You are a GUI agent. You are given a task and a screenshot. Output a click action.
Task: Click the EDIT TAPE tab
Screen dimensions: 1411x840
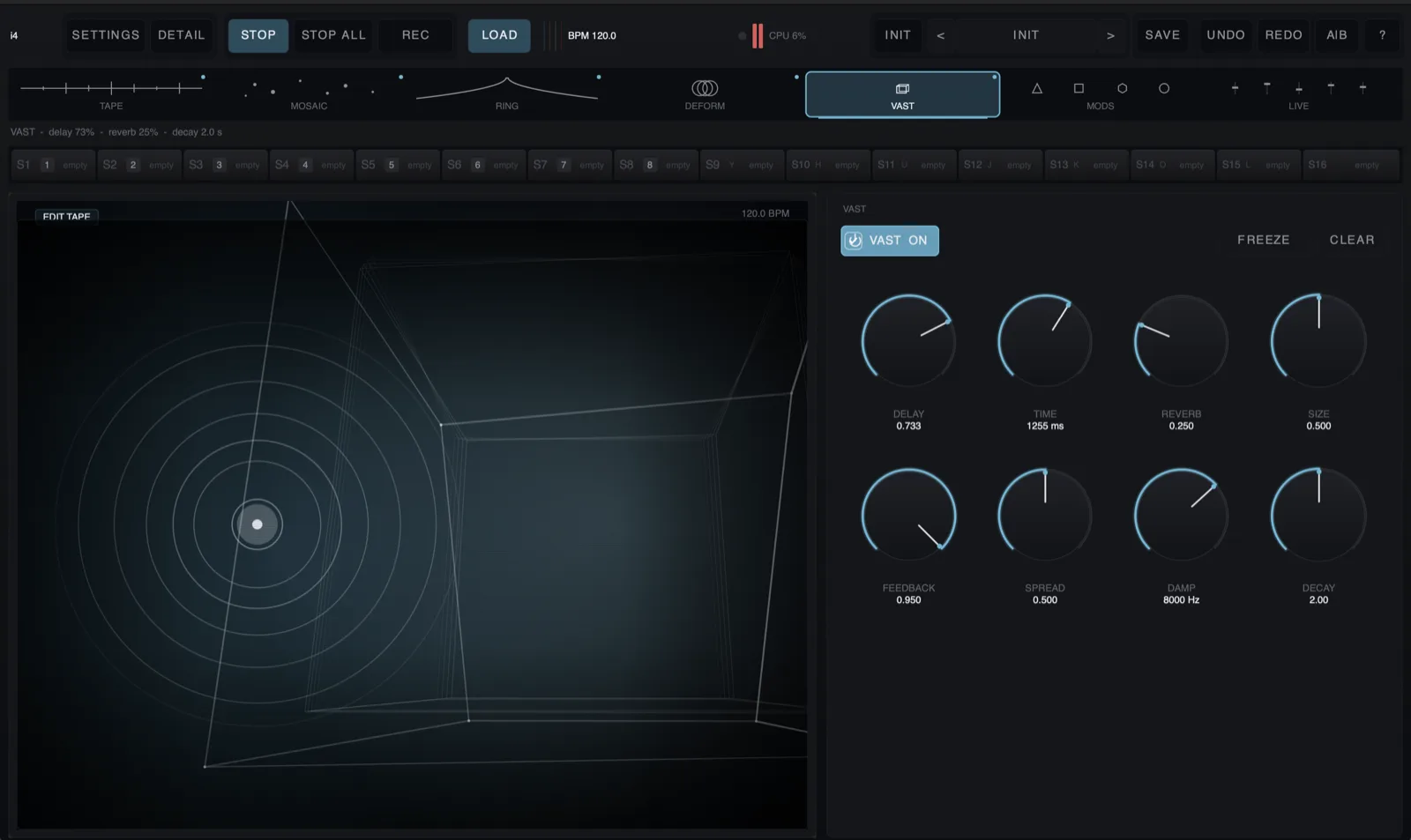[66, 215]
